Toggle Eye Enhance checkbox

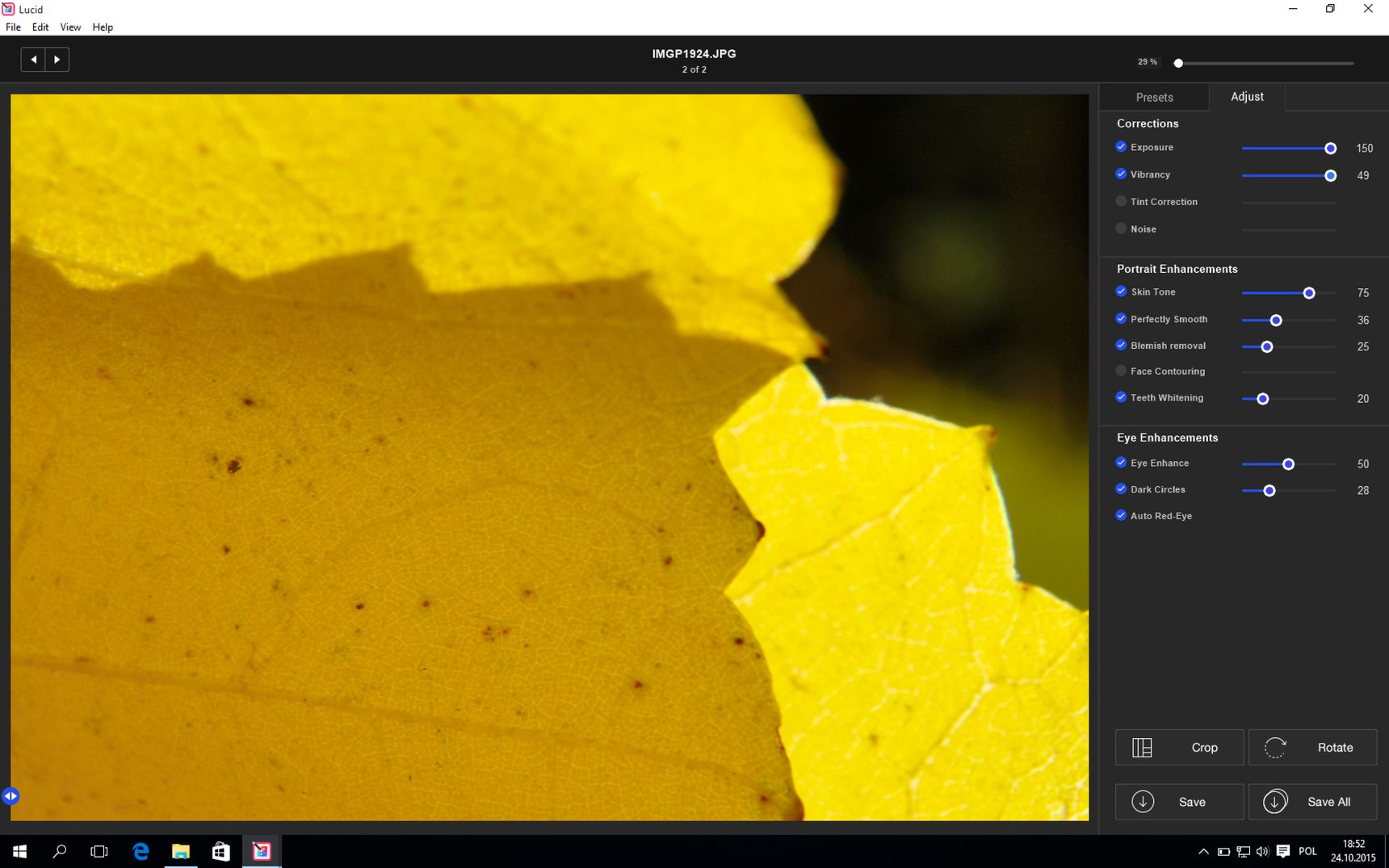(1121, 463)
